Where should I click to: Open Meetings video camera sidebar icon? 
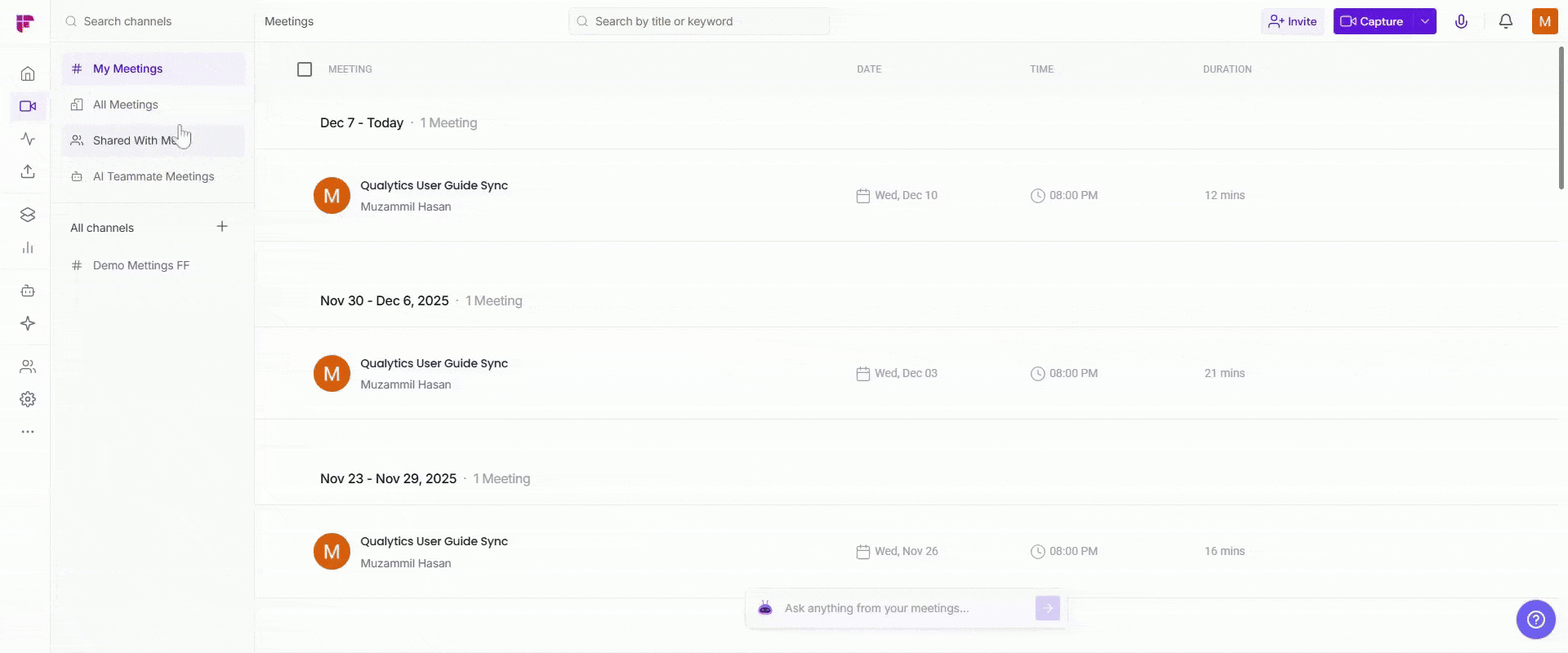[28, 106]
